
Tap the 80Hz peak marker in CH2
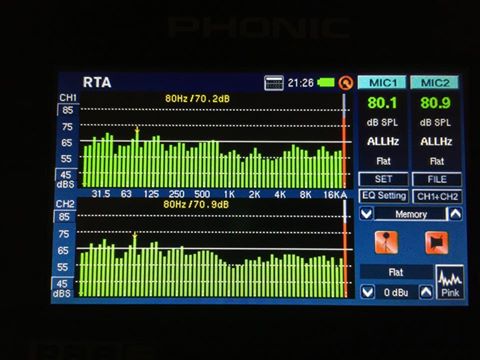click(x=135, y=236)
